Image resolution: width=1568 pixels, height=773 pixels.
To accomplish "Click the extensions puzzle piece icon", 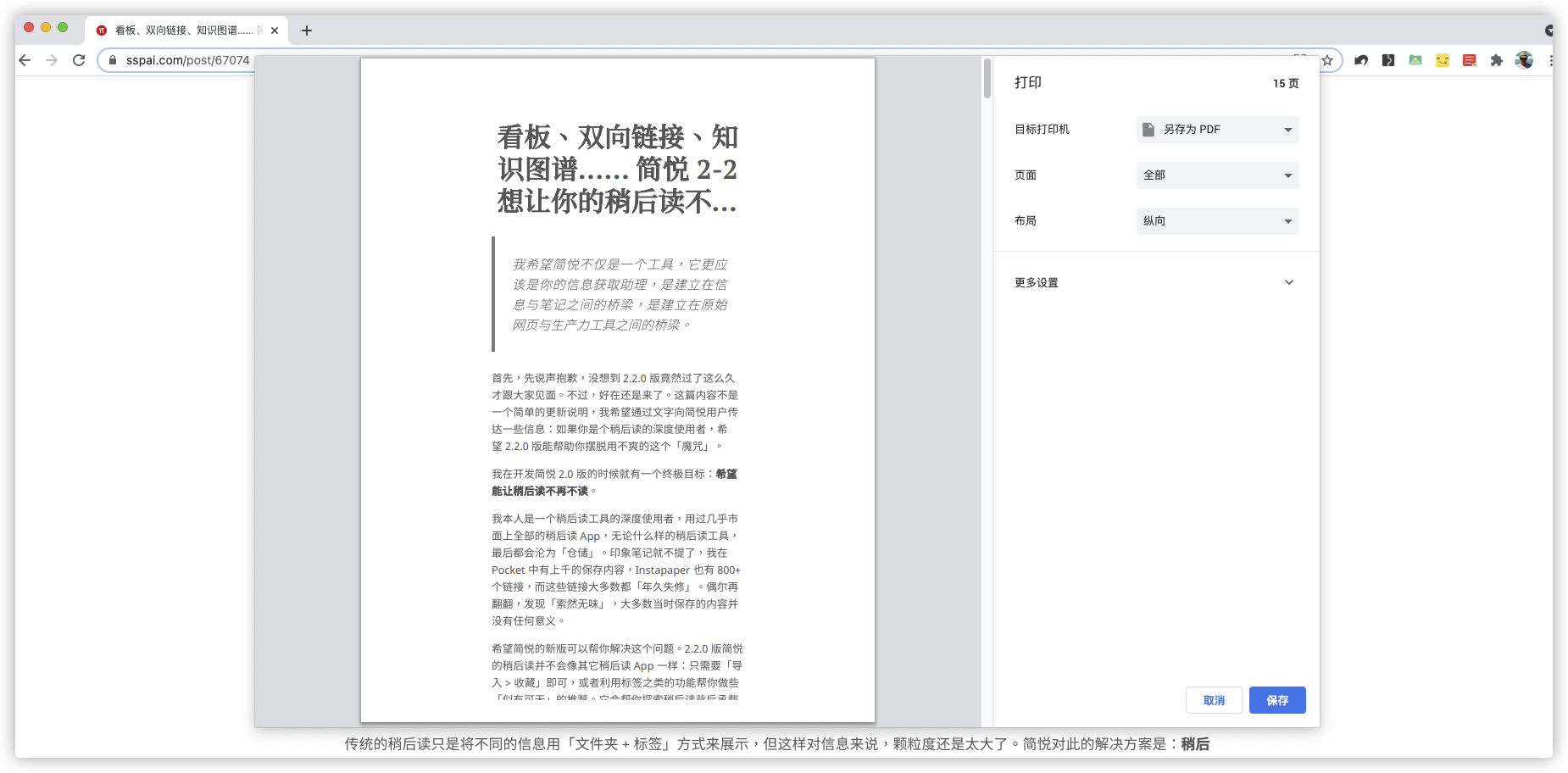I will [1496, 60].
